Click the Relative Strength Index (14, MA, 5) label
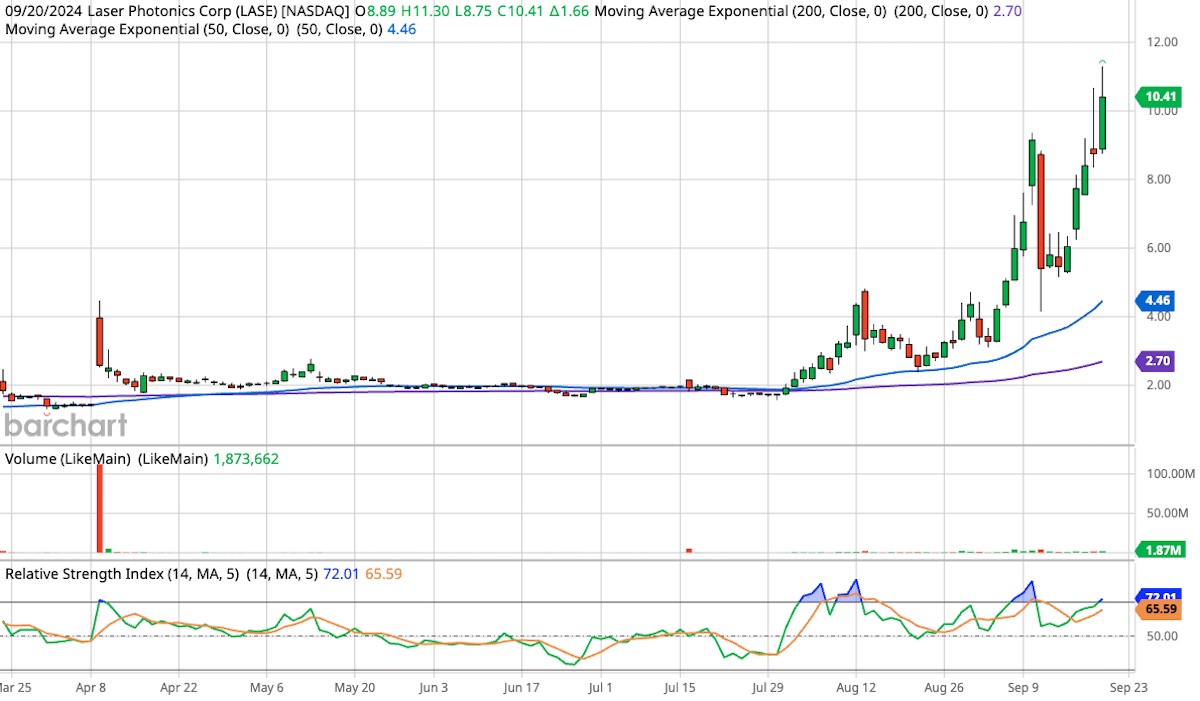Viewport: 1200px width, 701px height. [x=120, y=574]
